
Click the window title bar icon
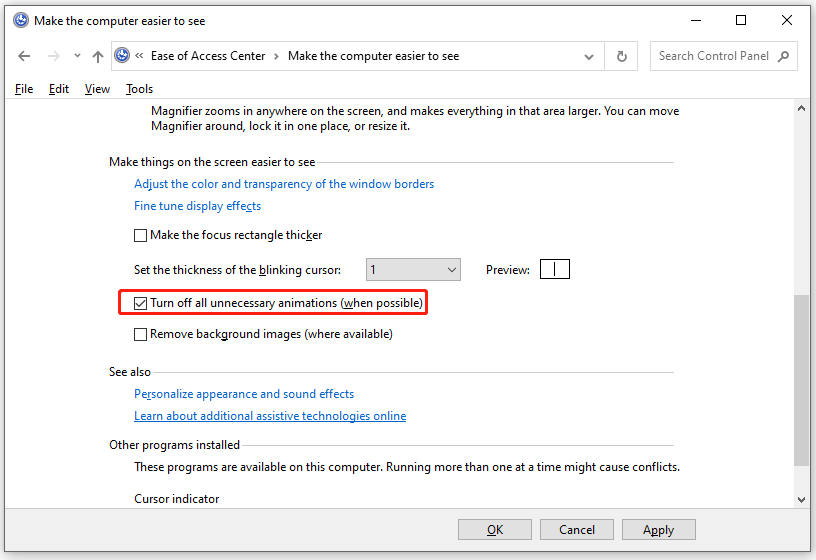click(21, 20)
